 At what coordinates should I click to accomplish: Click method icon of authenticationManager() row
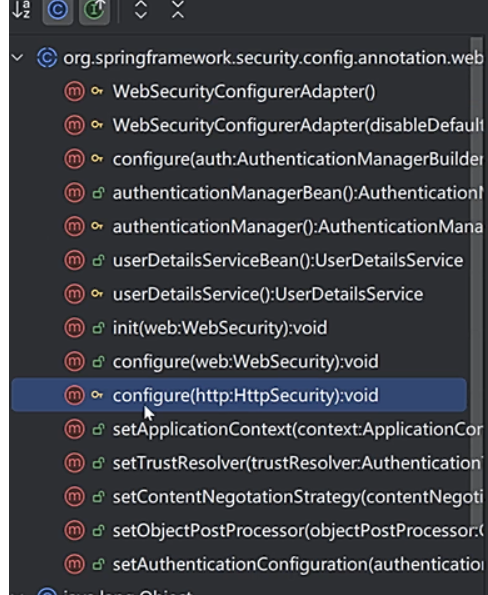pyautogui.click(x=74, y=227)
